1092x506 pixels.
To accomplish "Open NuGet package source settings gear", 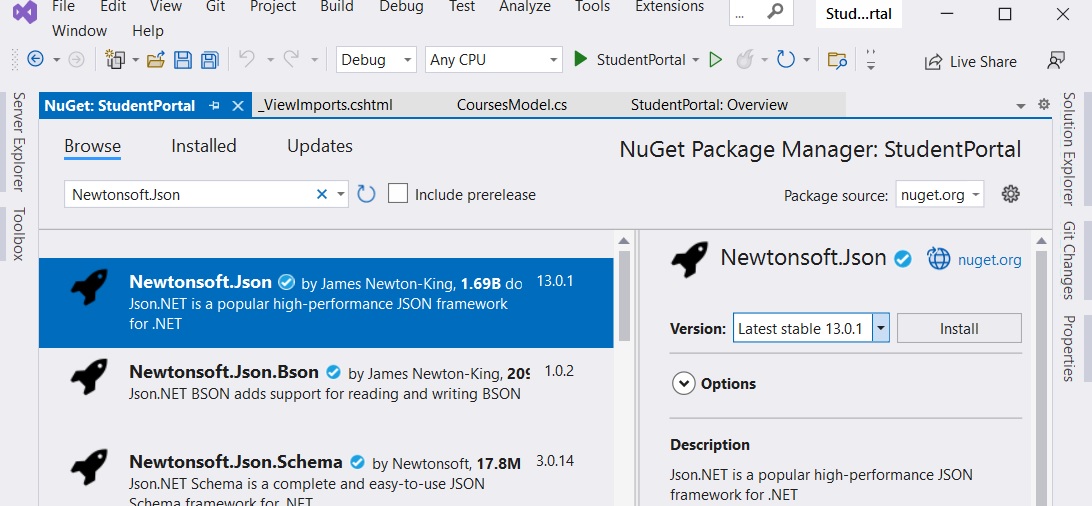I will point(1011,194).
